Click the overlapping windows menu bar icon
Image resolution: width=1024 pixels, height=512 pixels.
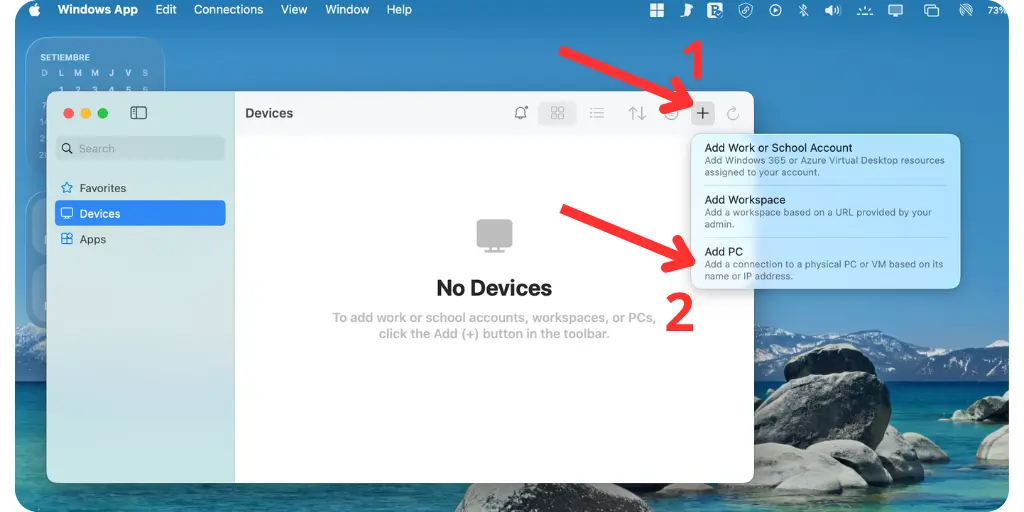[x=931, y=10]
